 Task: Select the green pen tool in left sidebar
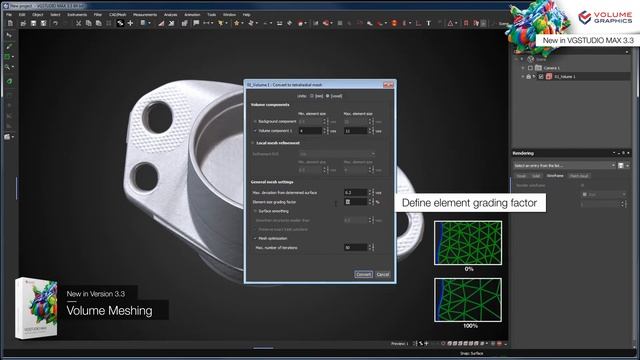click(x=9, y=47)
